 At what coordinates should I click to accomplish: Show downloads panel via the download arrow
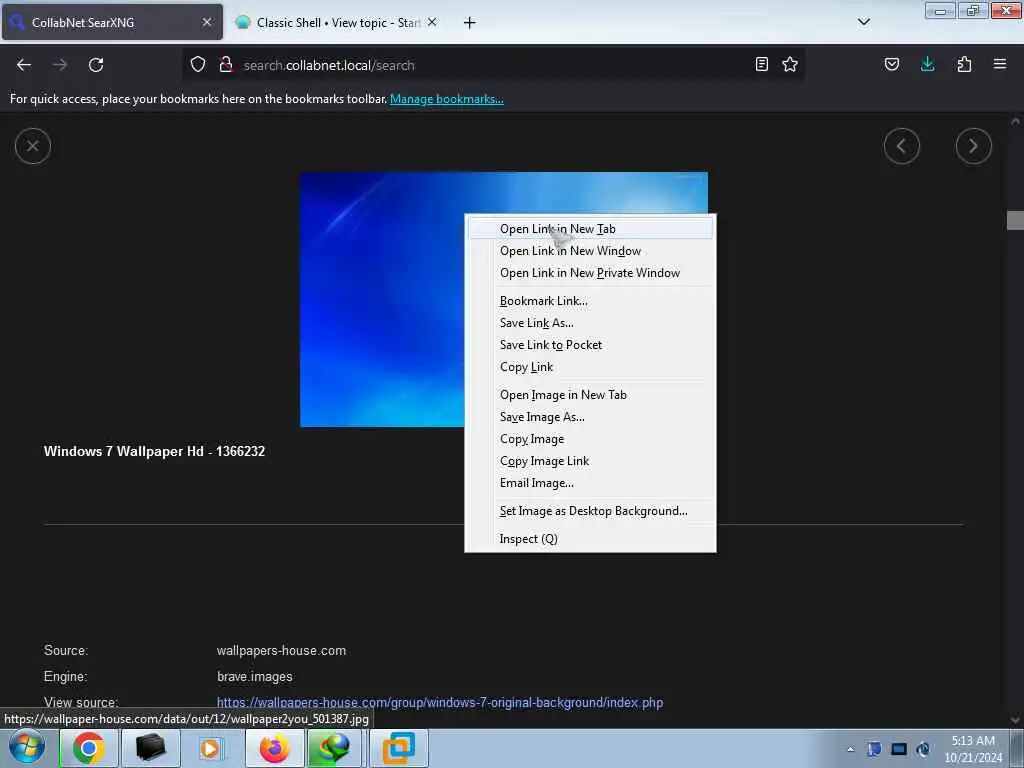(x=927, y=64)
